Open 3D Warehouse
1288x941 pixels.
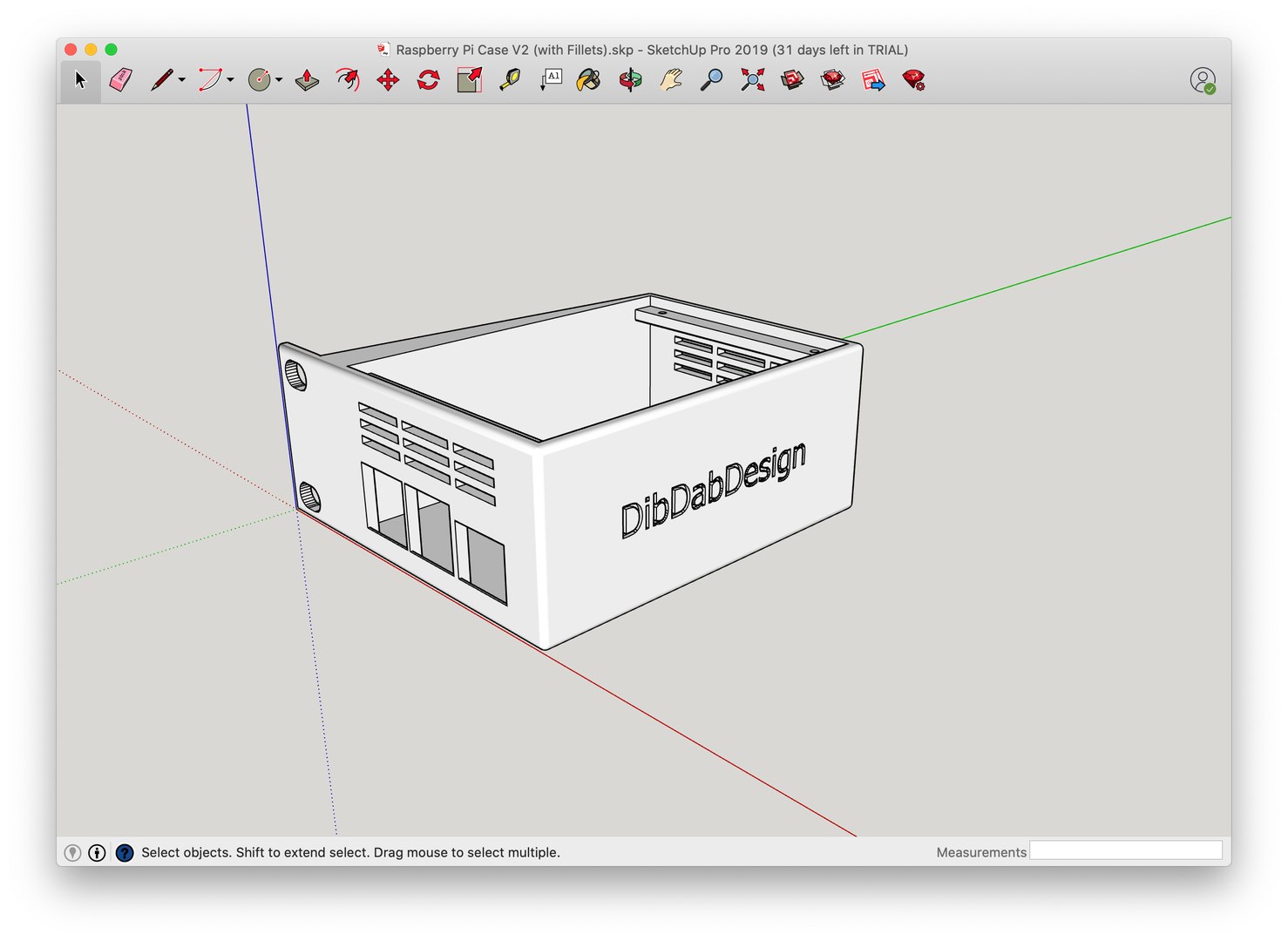(x=792, y=80)
